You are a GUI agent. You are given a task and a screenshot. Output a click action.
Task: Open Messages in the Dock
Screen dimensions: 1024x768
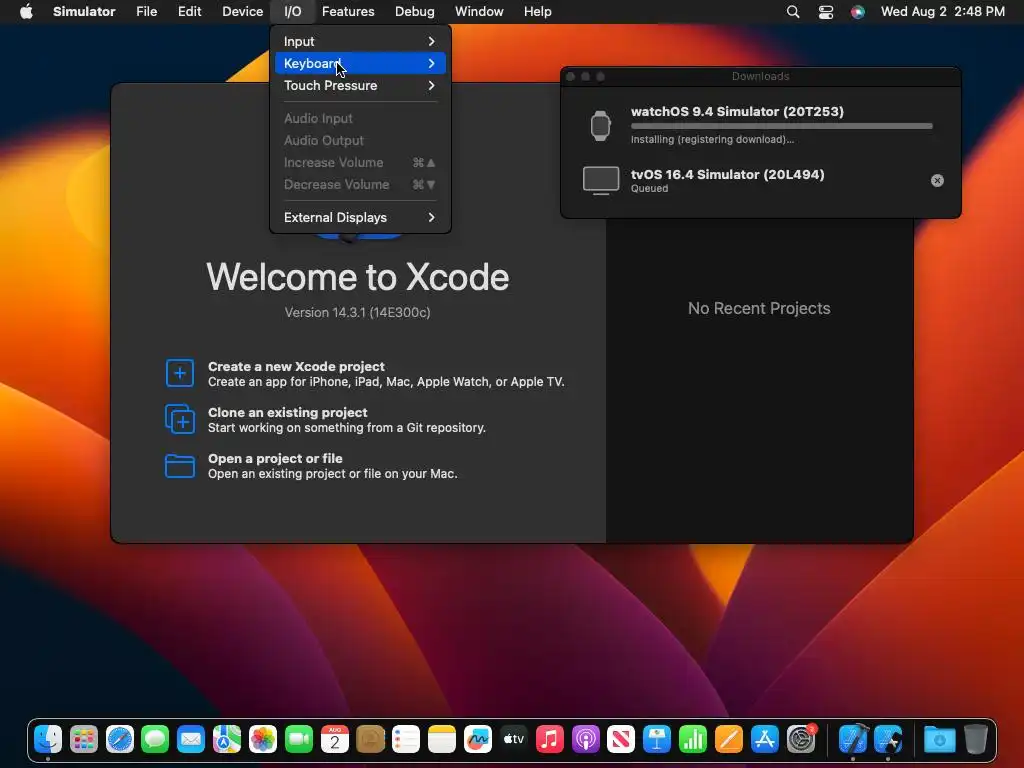[x=155, y=739]
